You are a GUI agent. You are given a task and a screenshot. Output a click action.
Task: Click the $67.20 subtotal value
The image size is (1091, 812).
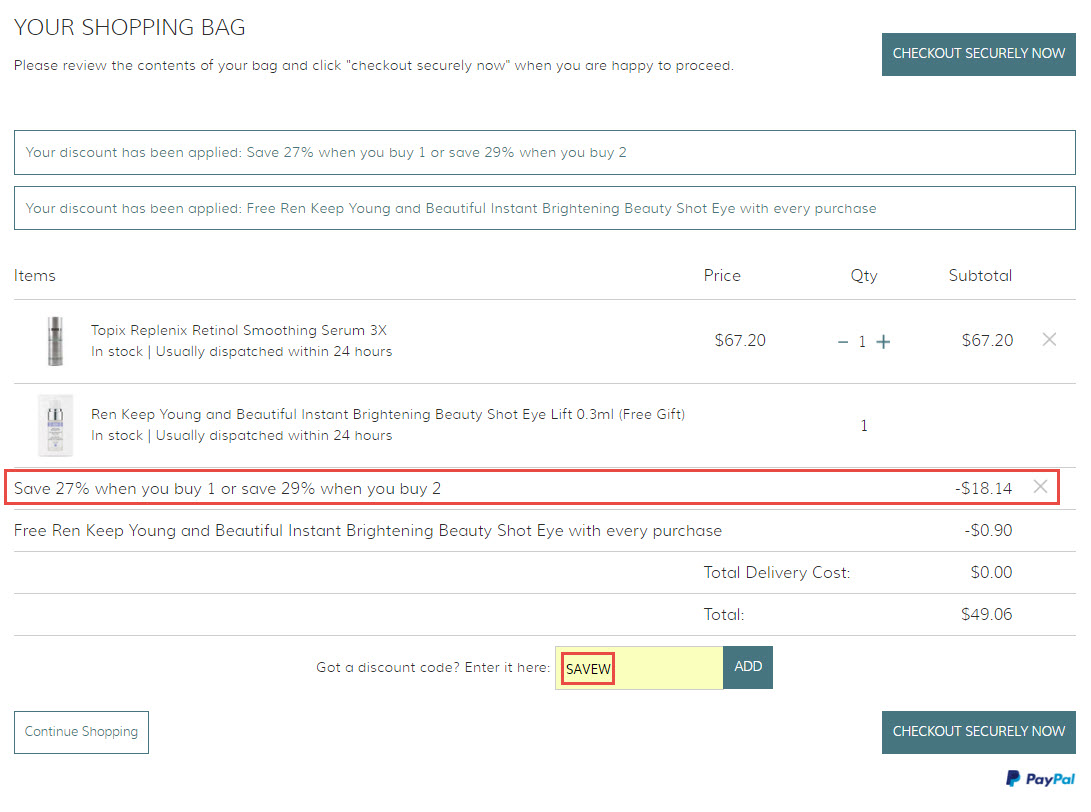[987, 340]
